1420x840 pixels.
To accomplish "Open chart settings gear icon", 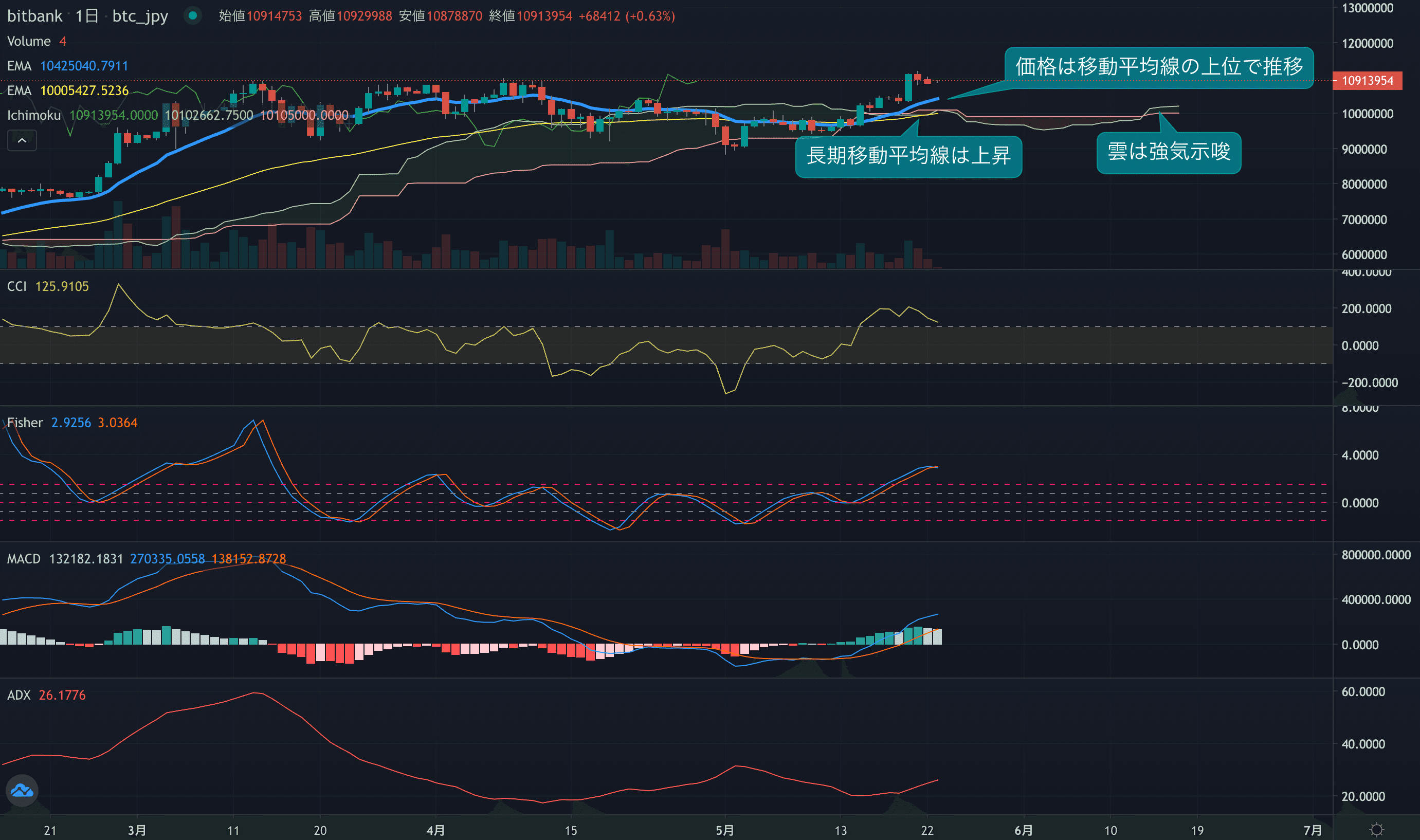I will [x=1376, y=830].
